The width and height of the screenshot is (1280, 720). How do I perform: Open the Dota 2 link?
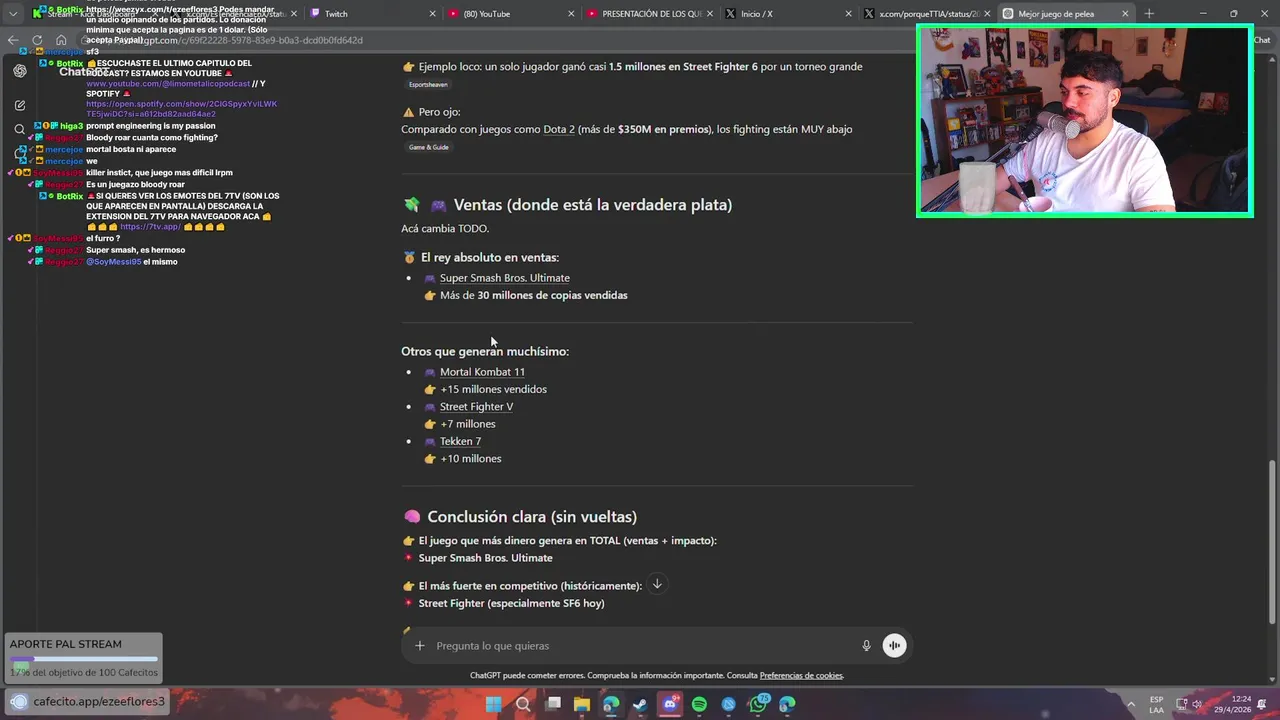[x=559, y=129]
